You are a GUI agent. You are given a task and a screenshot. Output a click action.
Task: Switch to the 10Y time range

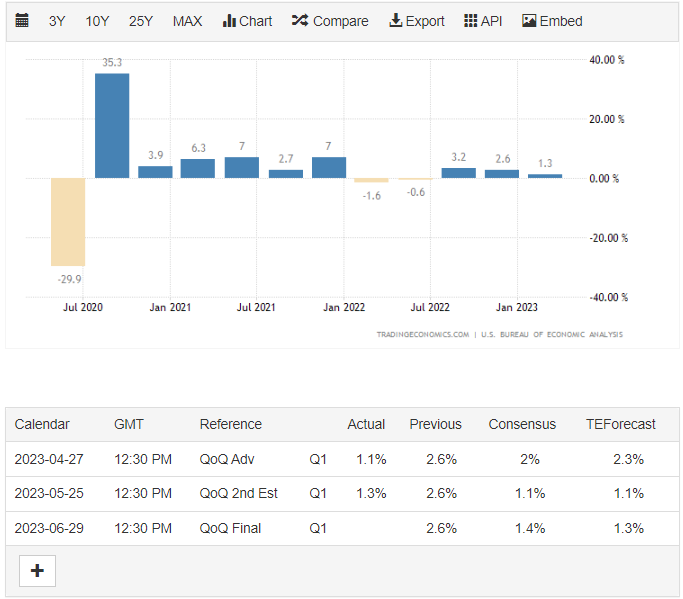pyautogui.click(x=97, y=21)
